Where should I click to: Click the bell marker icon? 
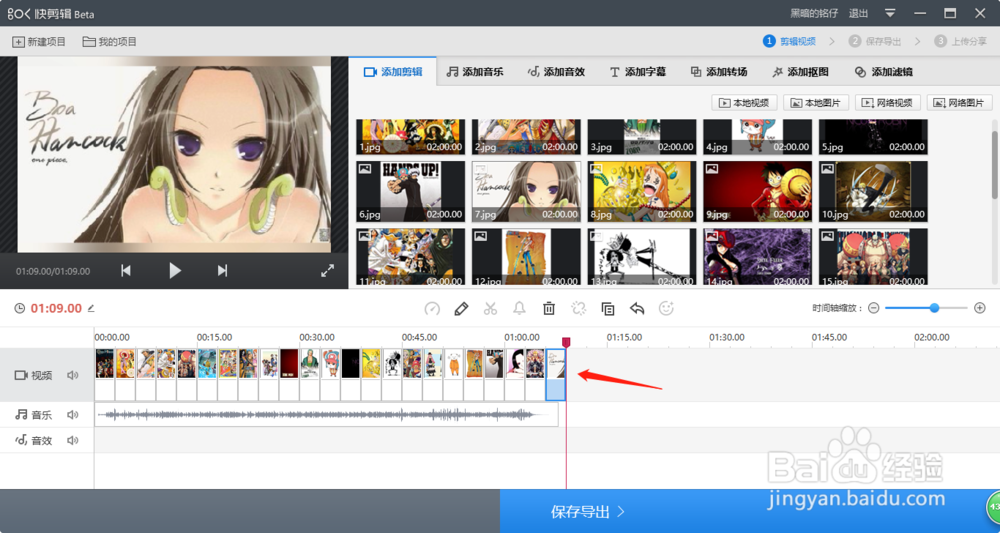point(519,309)
